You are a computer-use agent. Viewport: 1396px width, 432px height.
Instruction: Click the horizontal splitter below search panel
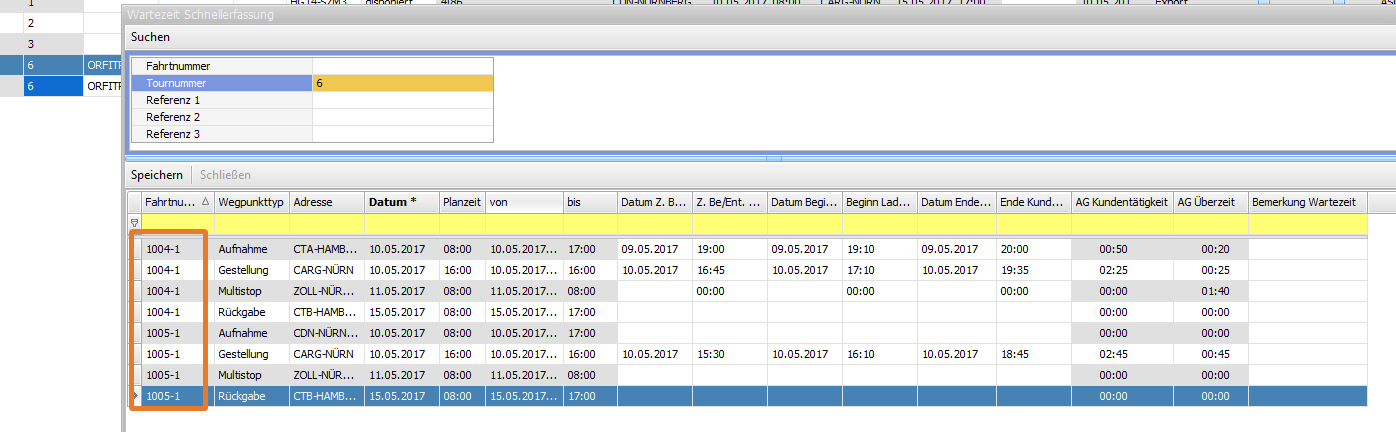tap(760, 158)
